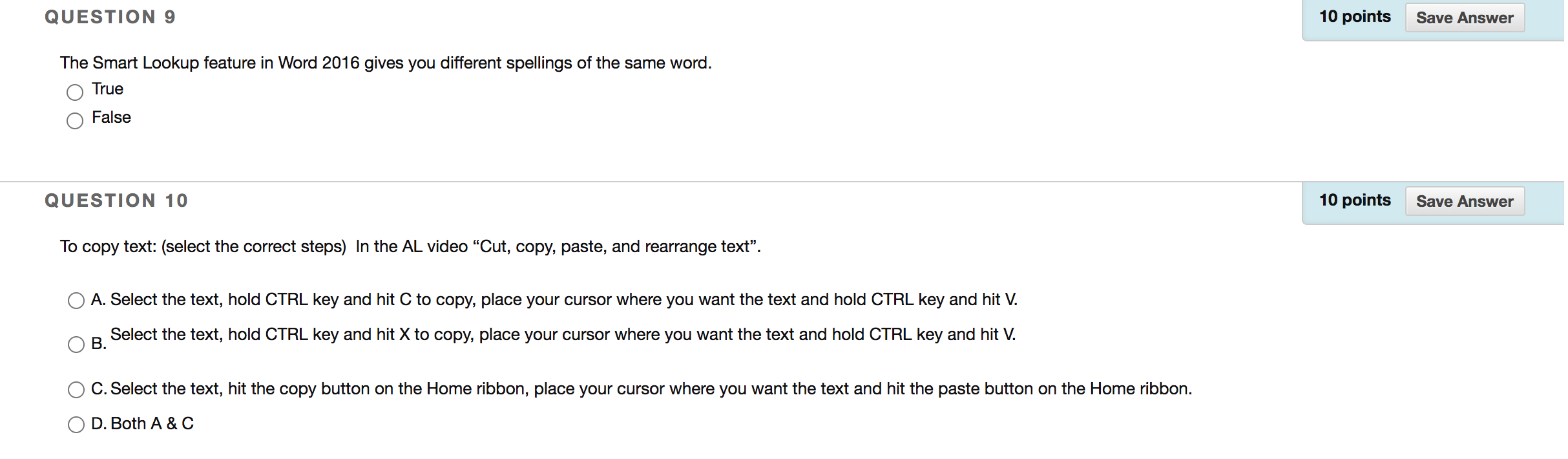The height and width of the screenshot is (459, 1568).
Task: Select the False radio button
Action: [x=75, y=120]
